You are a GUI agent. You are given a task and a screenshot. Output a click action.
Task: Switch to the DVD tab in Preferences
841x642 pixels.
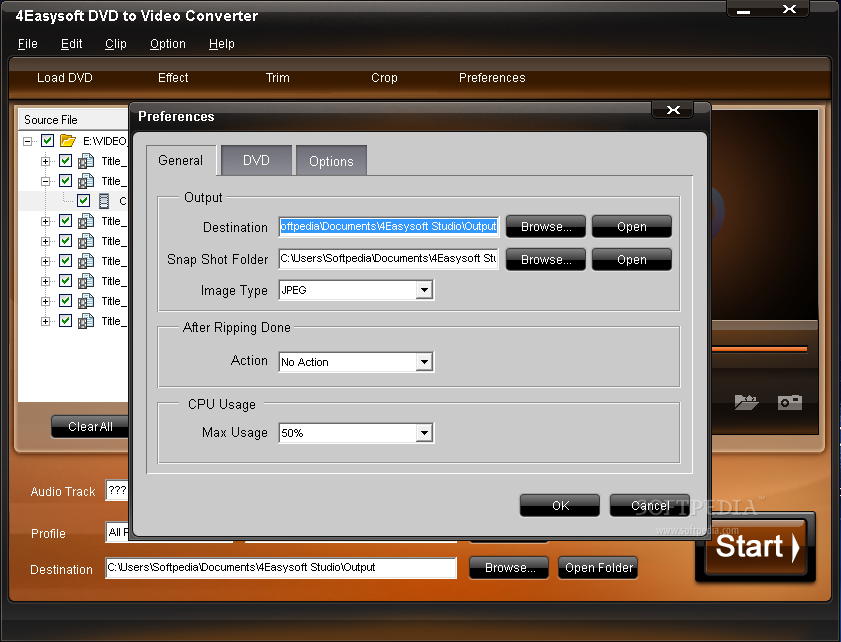pos(256,160)
